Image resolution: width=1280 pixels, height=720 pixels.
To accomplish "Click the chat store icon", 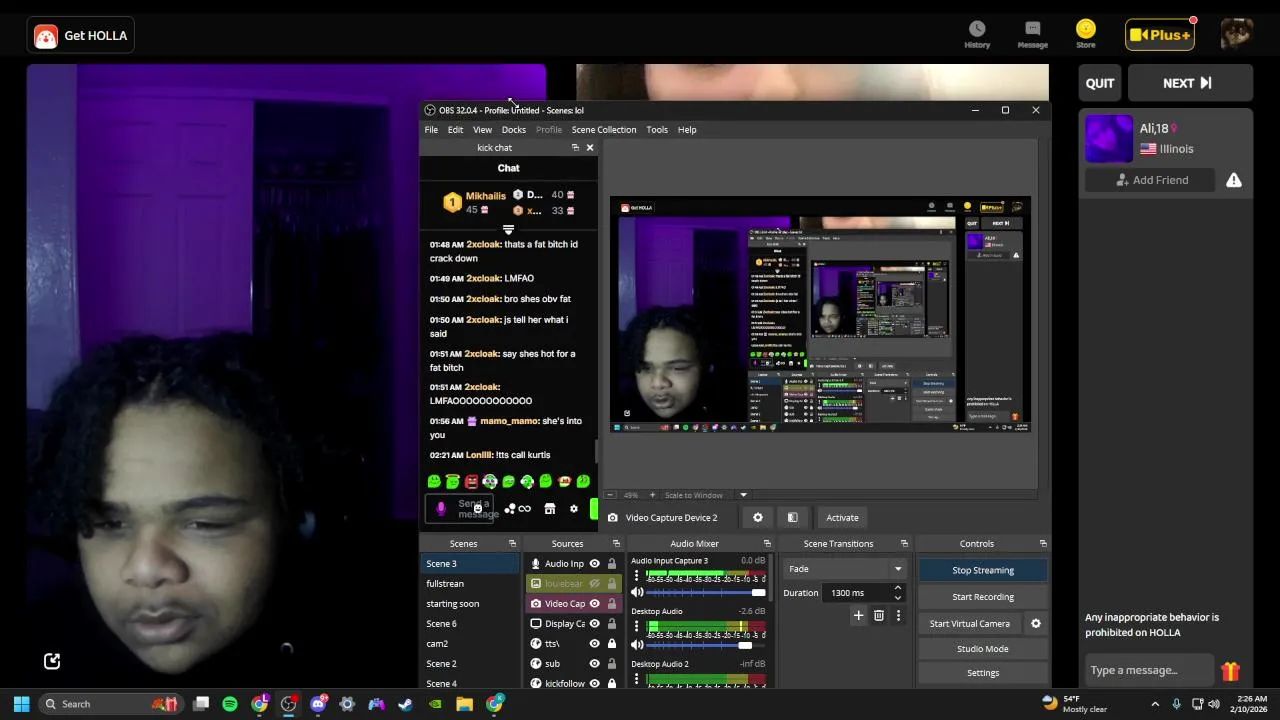I will pos(549,509).
